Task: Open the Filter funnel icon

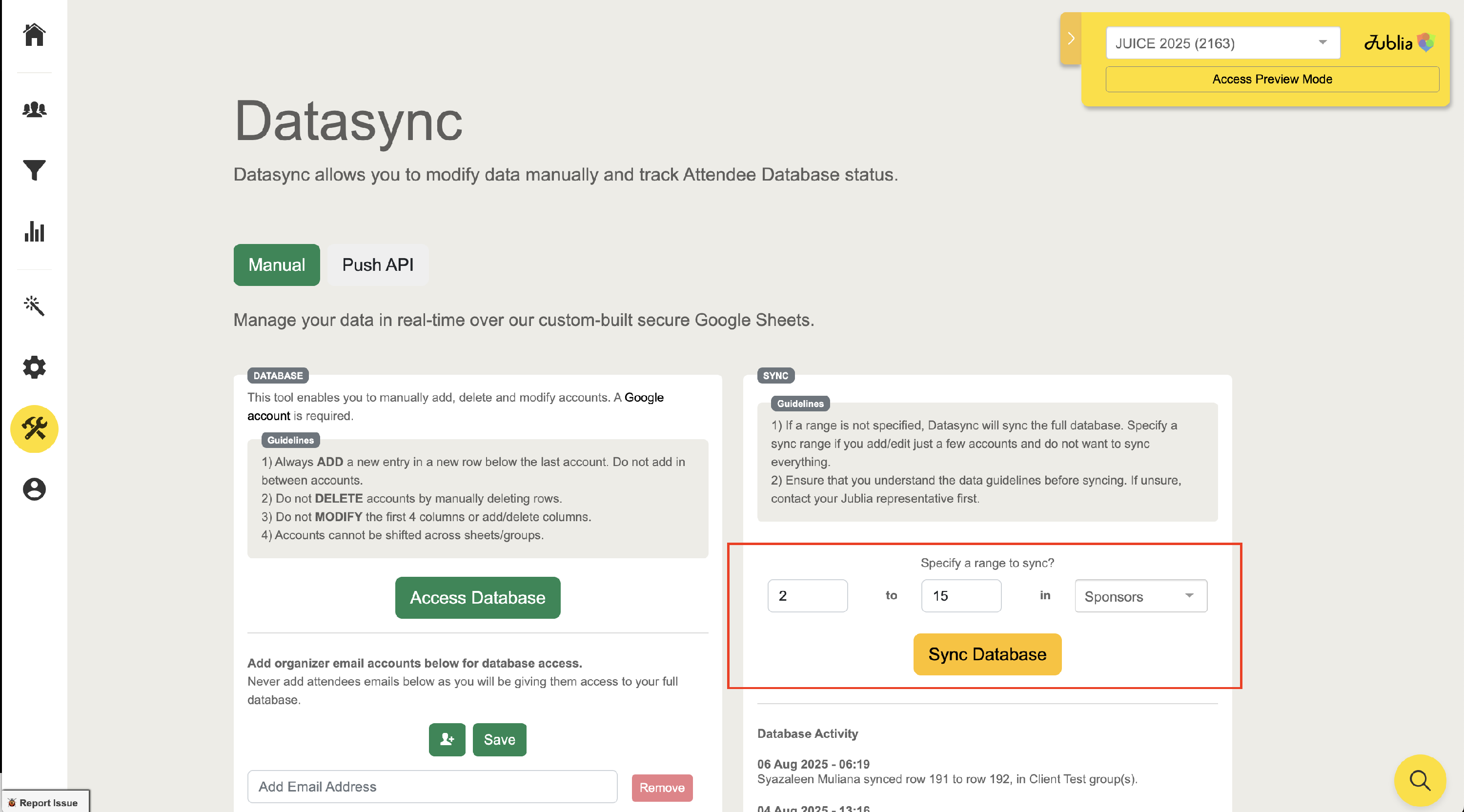Action: (x=34, y=170)
